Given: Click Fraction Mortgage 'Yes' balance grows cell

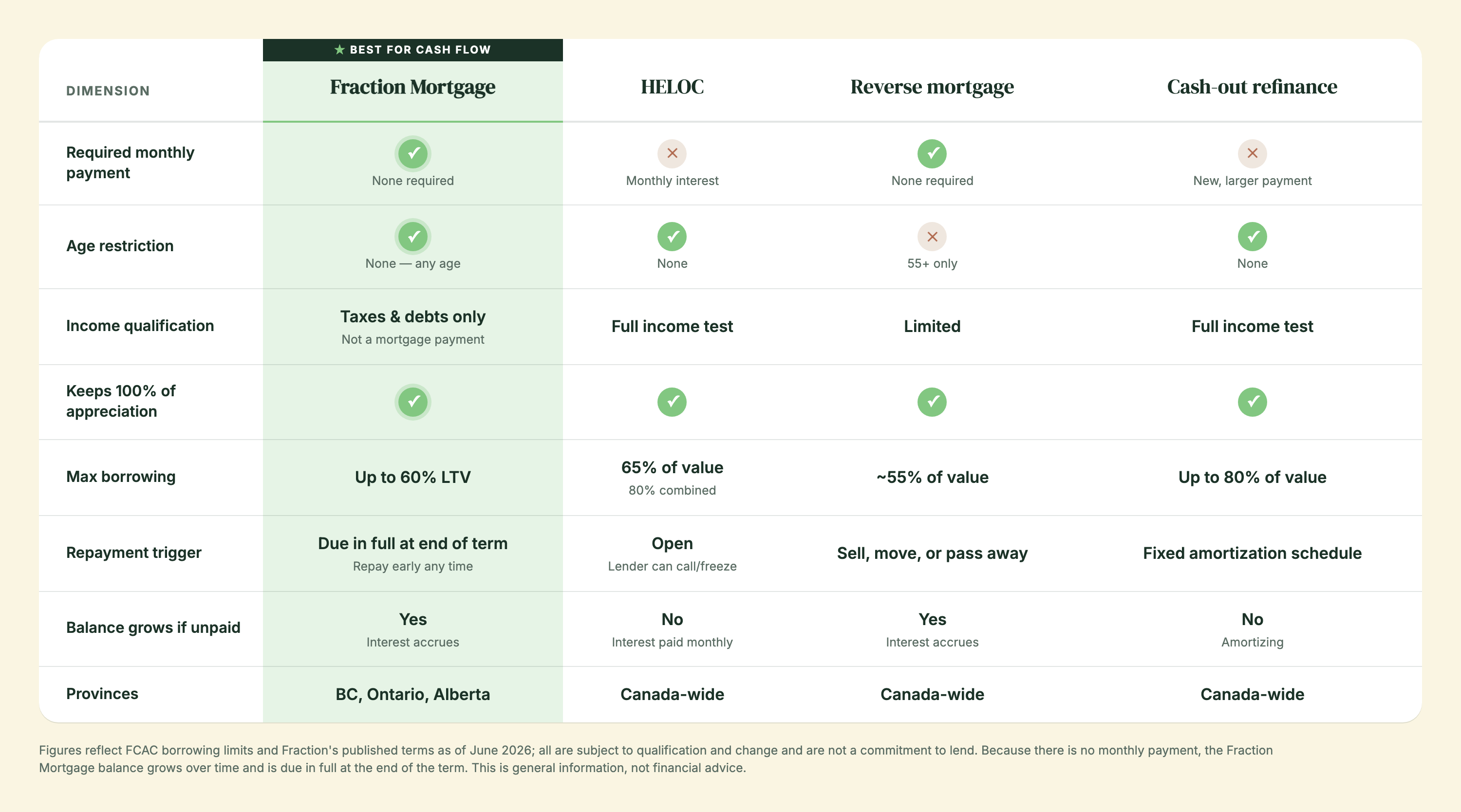Looking at the screenshot, I should tap(413, 619).
